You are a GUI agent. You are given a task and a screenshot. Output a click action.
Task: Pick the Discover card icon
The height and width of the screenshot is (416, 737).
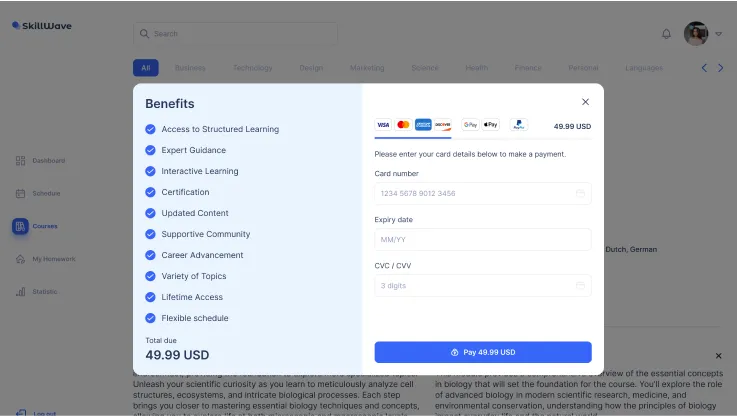point(442,125)
